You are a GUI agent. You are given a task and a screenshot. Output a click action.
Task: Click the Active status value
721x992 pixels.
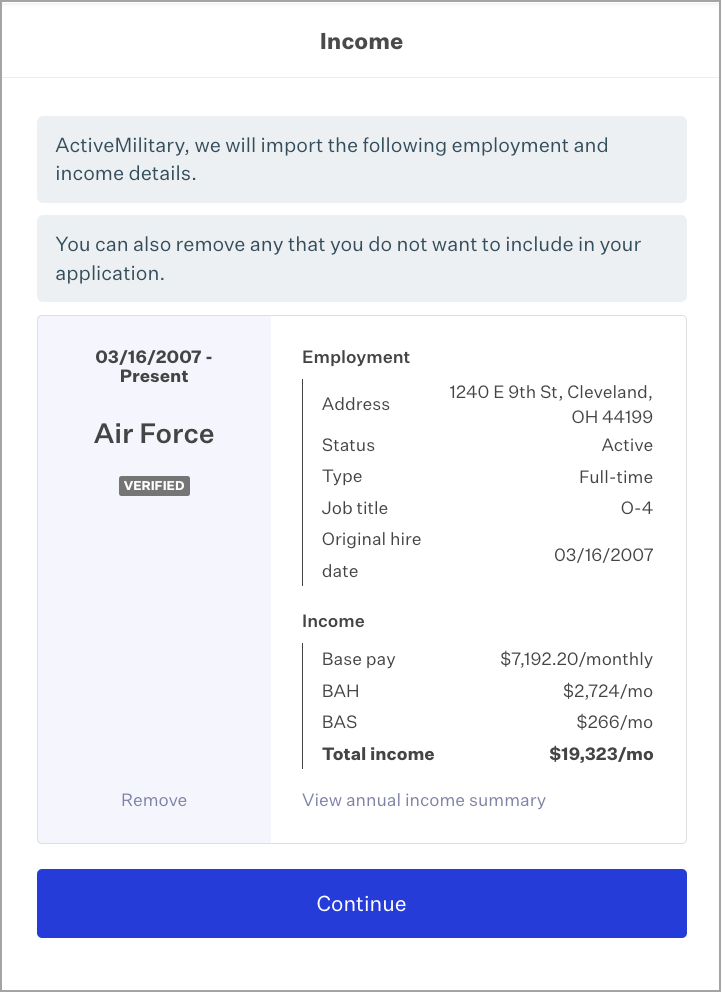coord(627,445)
